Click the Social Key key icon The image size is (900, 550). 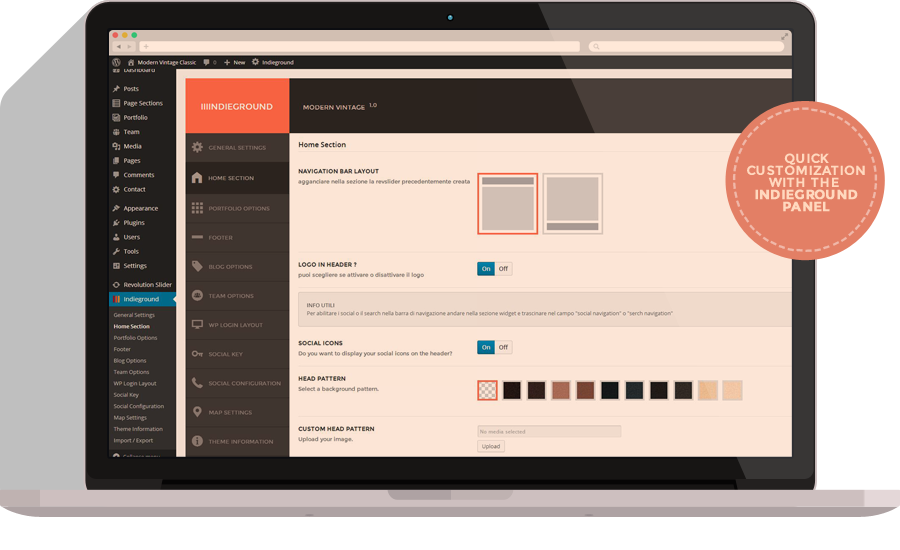[197, 354]
